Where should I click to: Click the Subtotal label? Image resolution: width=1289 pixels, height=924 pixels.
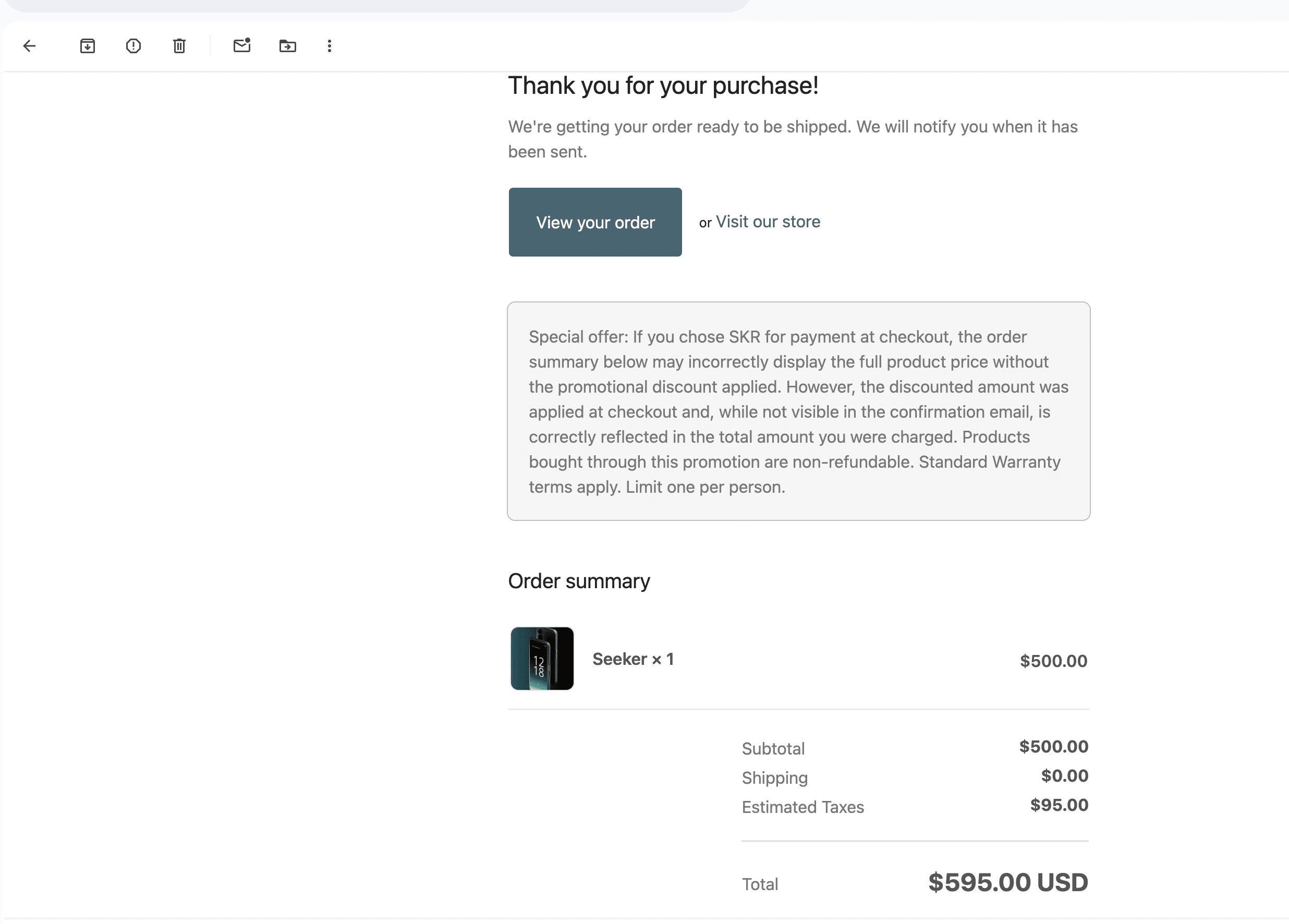coord(773,748)
